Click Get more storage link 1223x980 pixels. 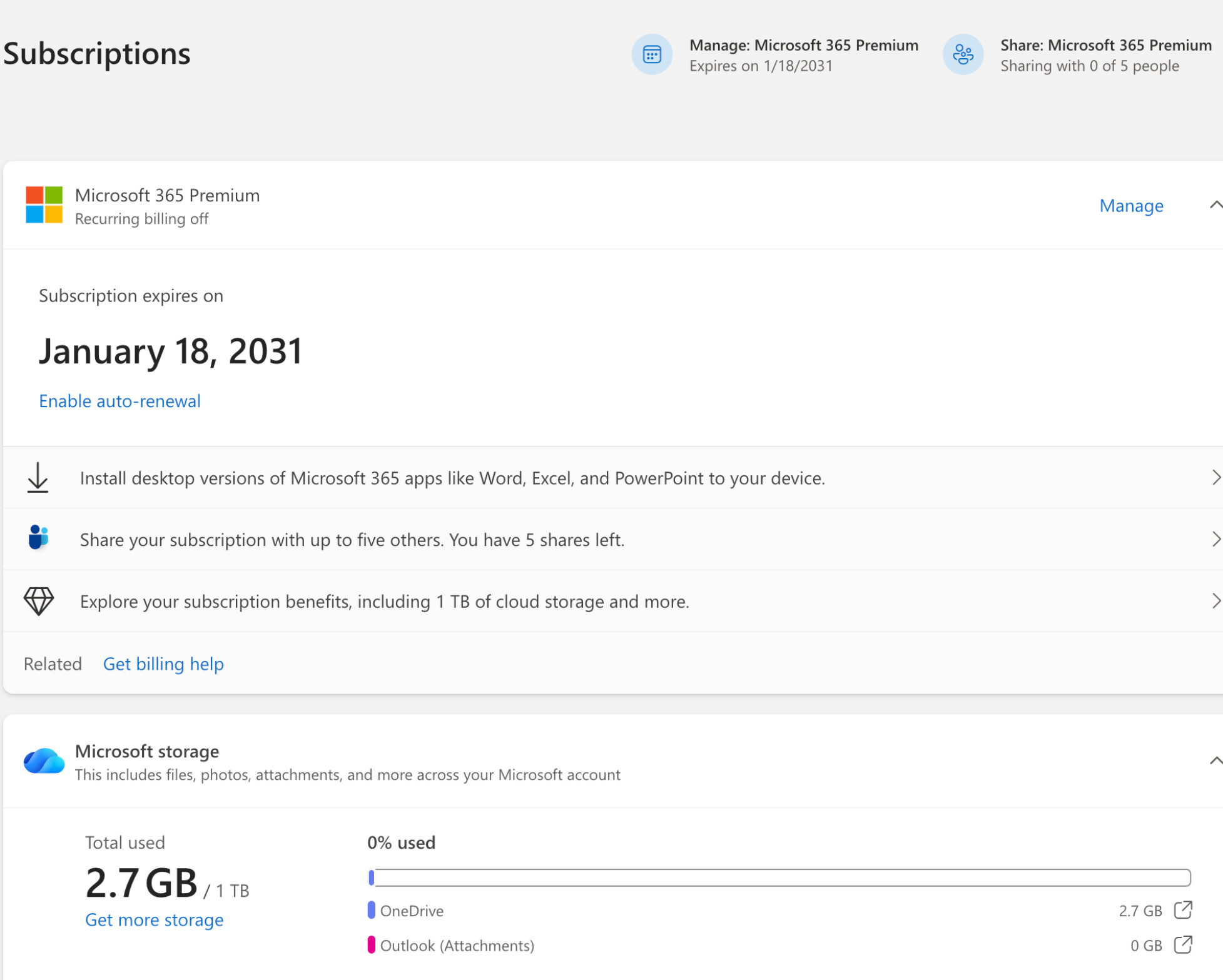154,919
